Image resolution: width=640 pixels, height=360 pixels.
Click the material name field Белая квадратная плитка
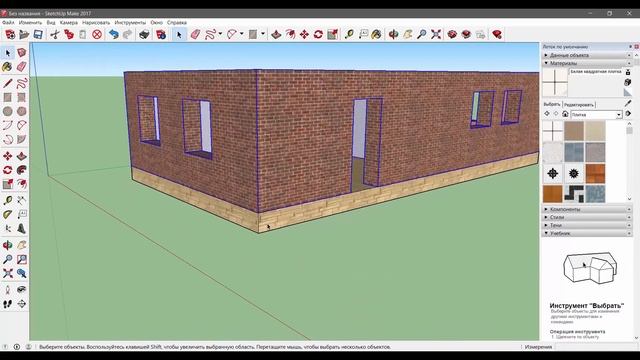(596, 71)
